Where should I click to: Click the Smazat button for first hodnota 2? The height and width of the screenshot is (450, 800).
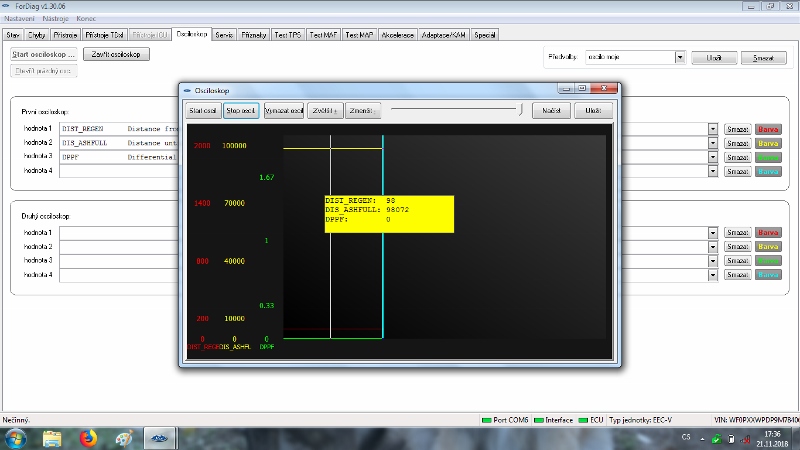point(736,143)
